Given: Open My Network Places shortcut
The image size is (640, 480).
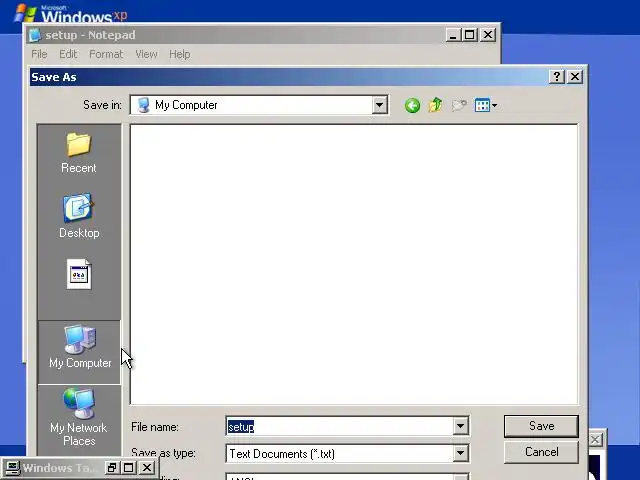Looking at the screenshot, I should pos(79,417).
